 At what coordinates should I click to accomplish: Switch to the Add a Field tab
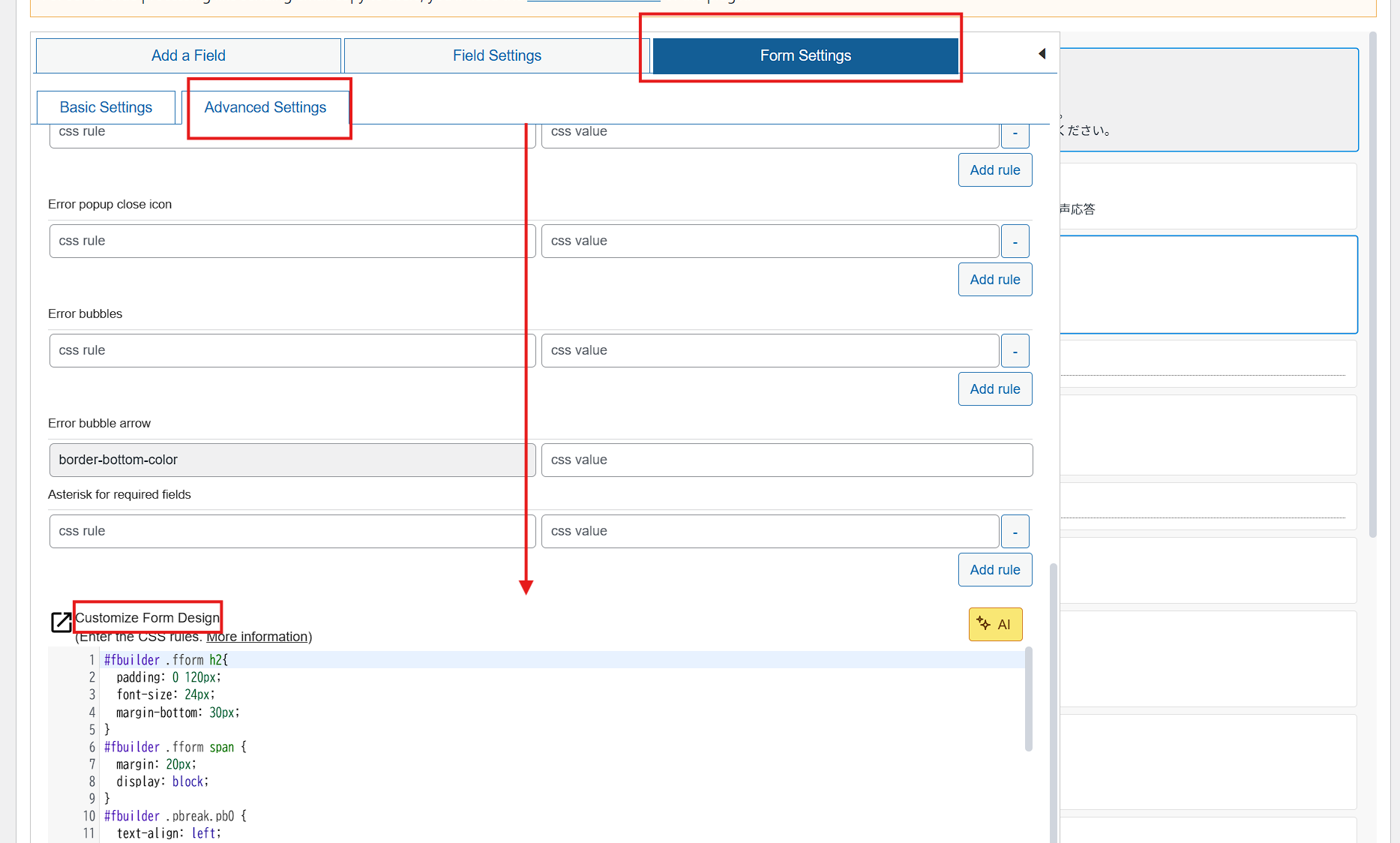pyautogui.click(x=188, y=55)
